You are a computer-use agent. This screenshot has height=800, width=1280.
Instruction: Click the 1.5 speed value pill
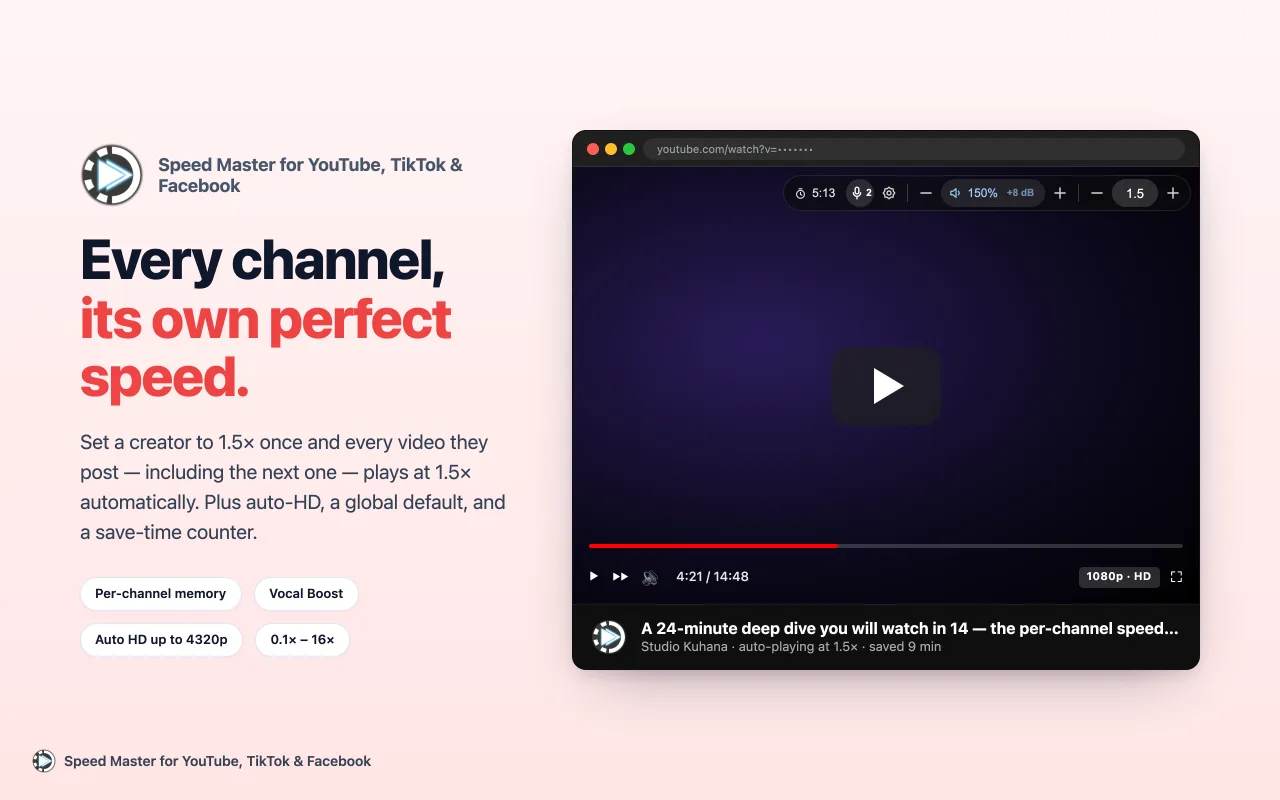1135,193
